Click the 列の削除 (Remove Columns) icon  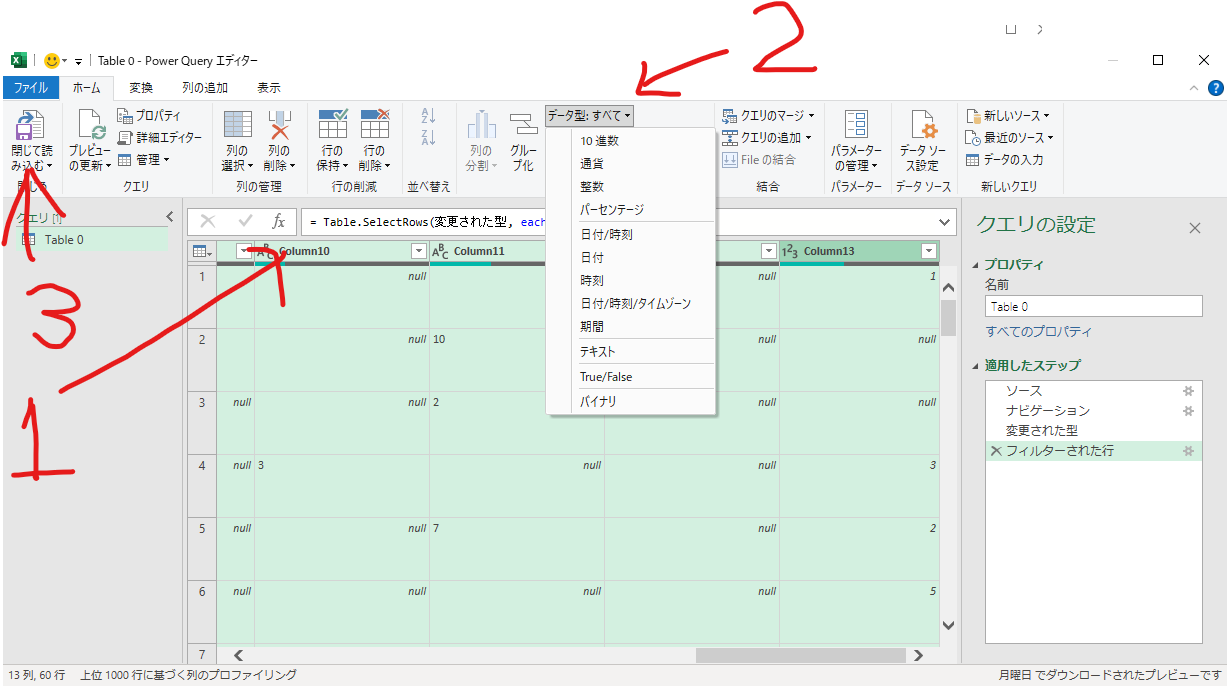point(279,126)
